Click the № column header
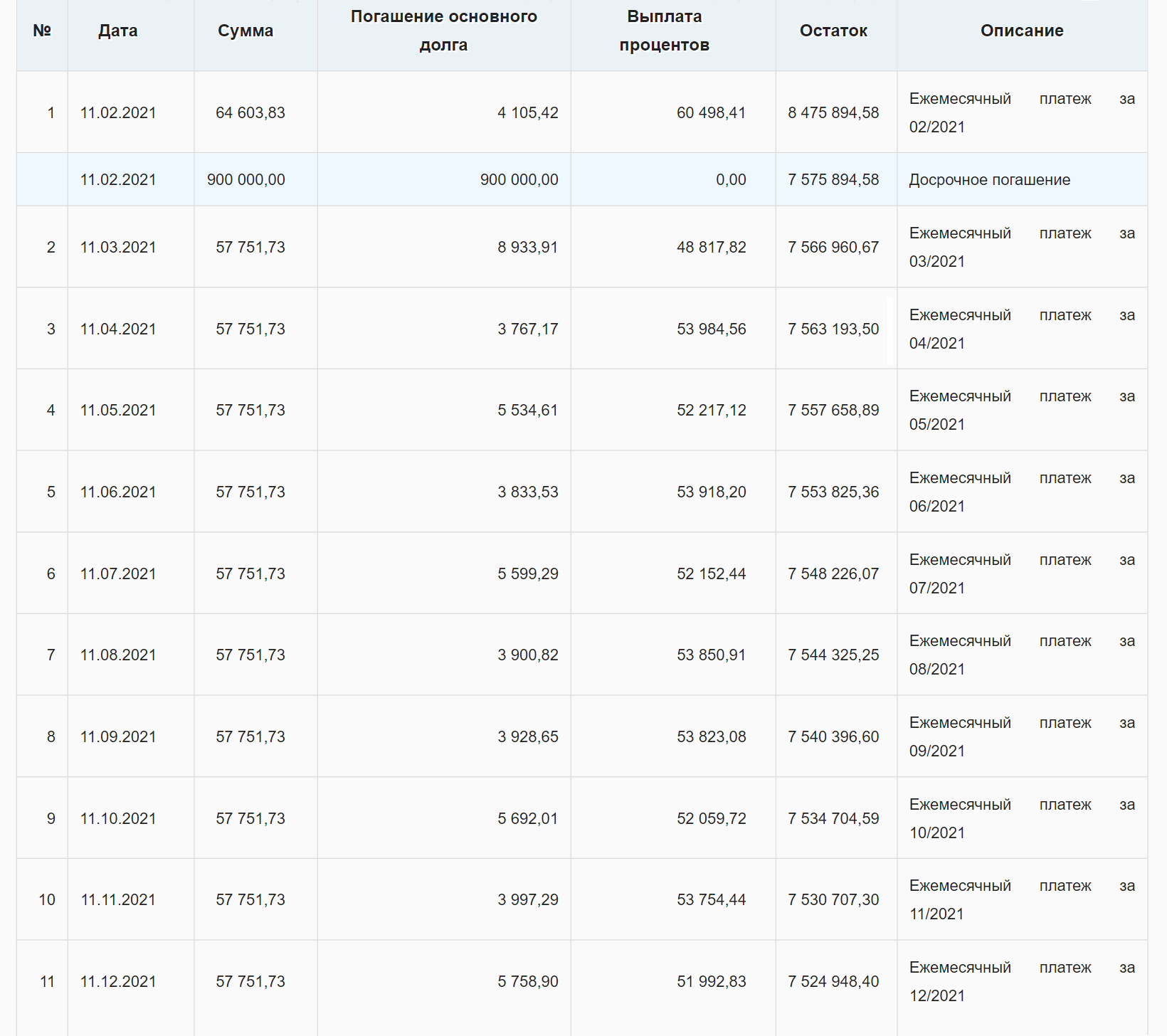This screenshot has height=1036, width=1167. (x=42, y=31)
